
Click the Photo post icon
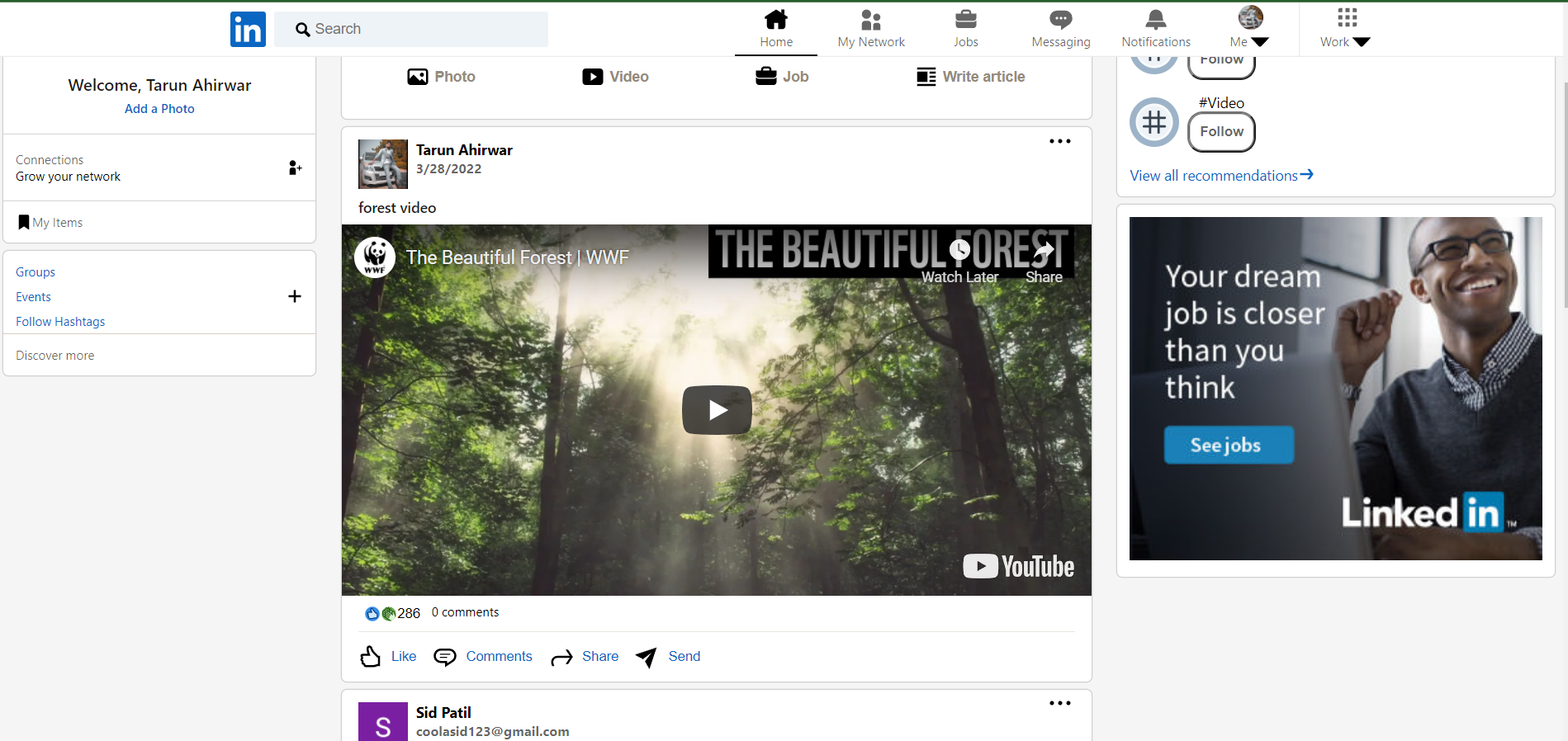[x=418, y=77]
